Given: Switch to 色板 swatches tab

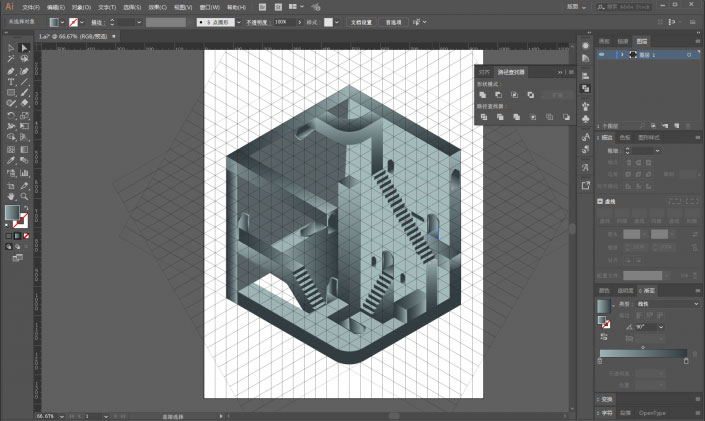Looking at the screenshot, I should point(625,138).
